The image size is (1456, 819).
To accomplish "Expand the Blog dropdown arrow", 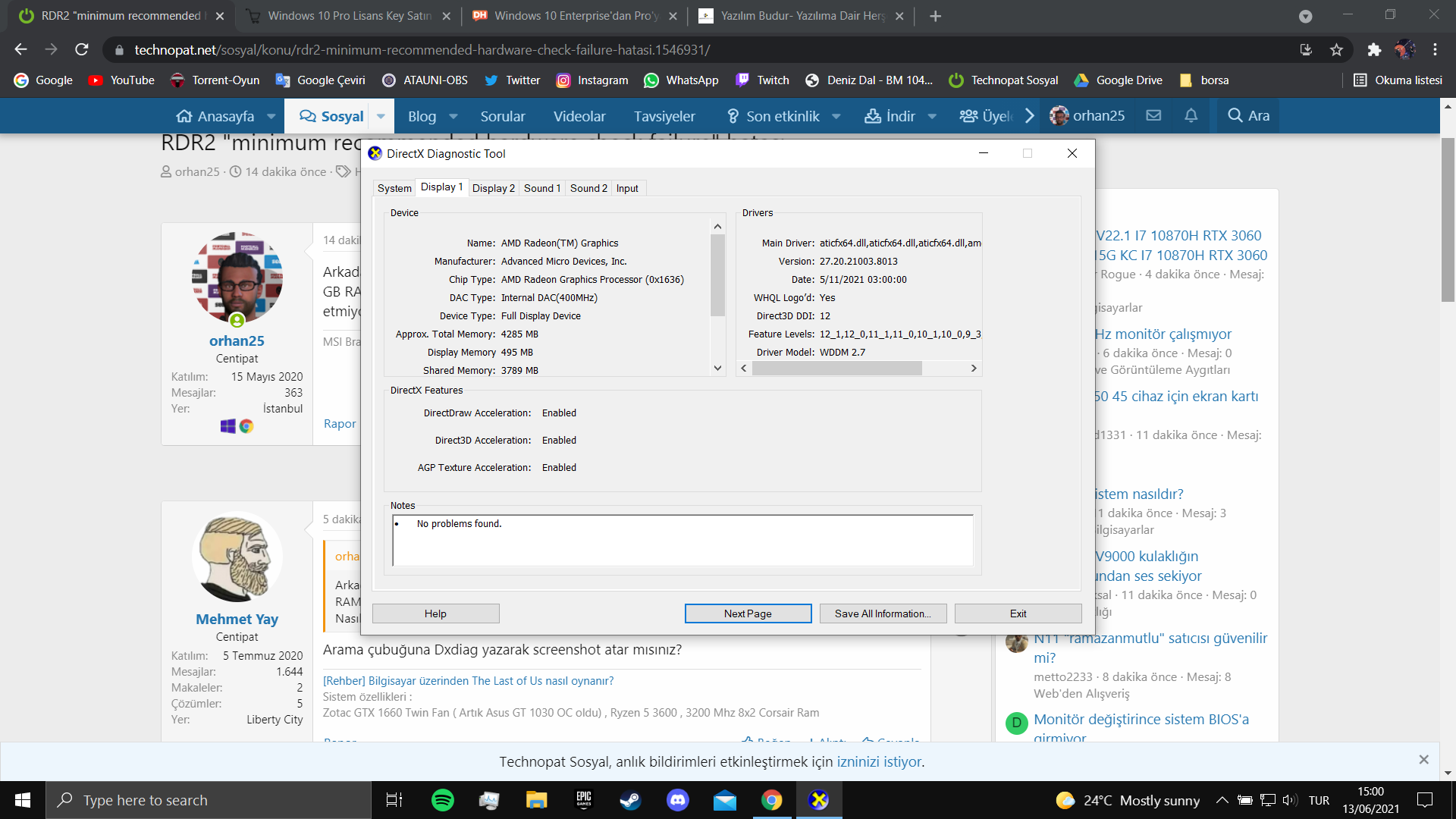I will click(x=453, y=116).
